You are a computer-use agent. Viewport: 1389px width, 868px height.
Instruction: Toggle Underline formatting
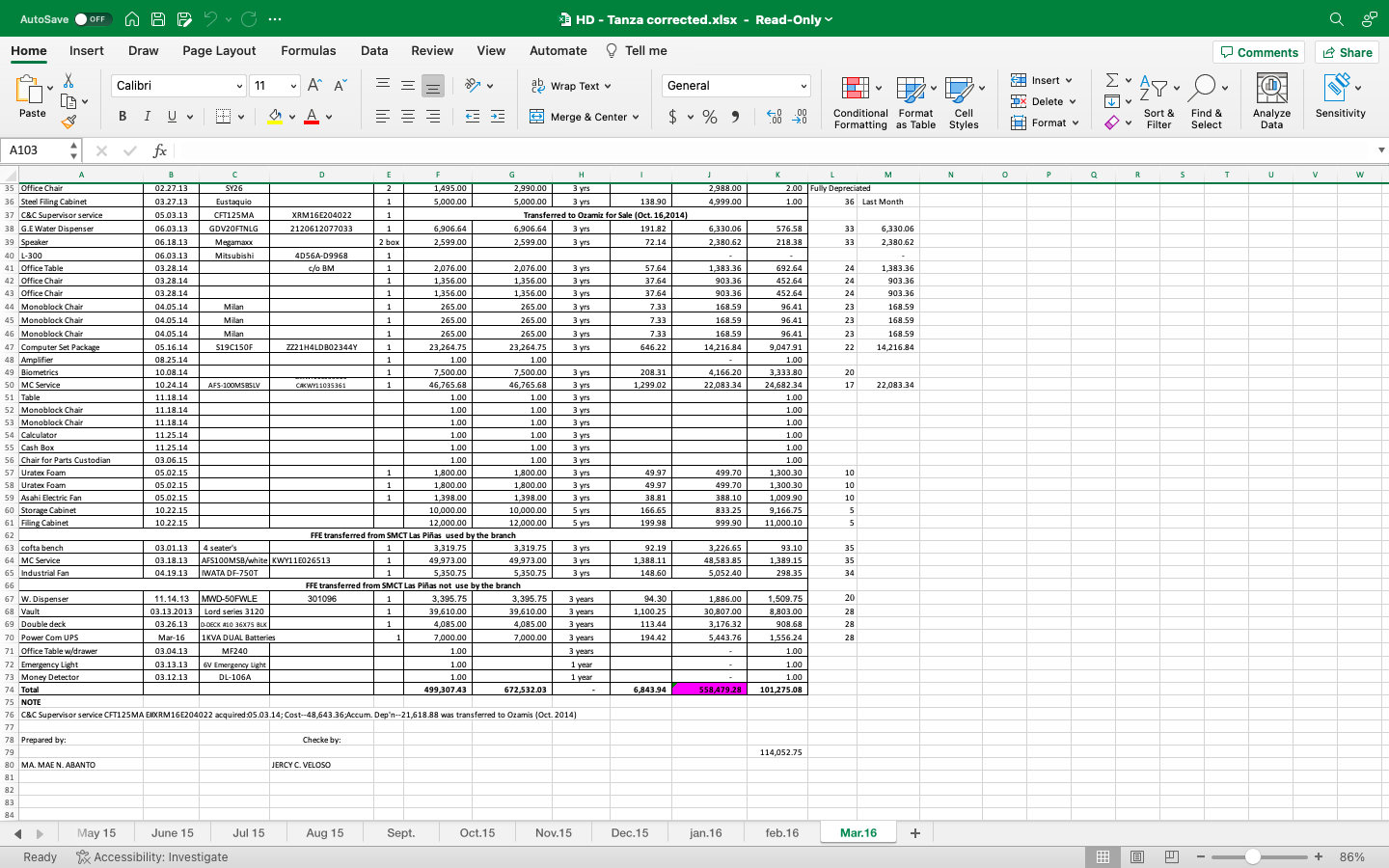172,117
